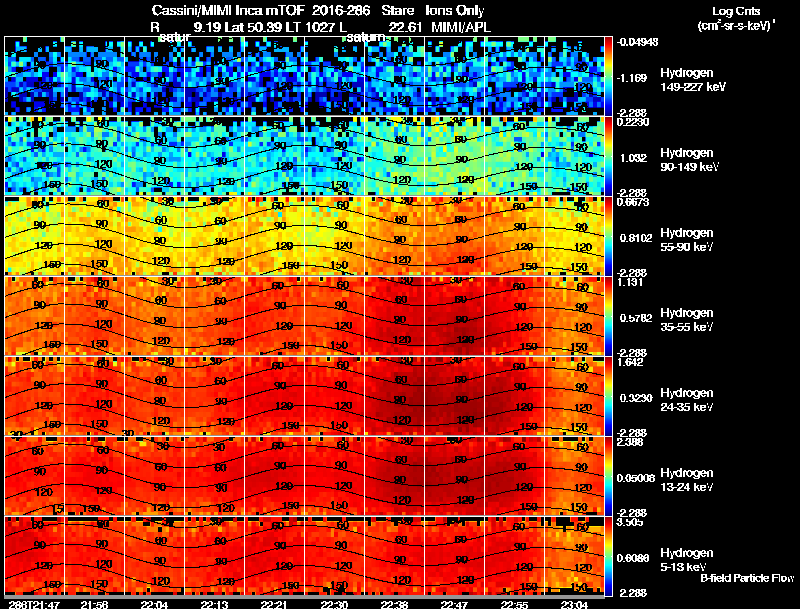
Task: Click the "1.131" colorbar value
Action: (x=630, y=282)
